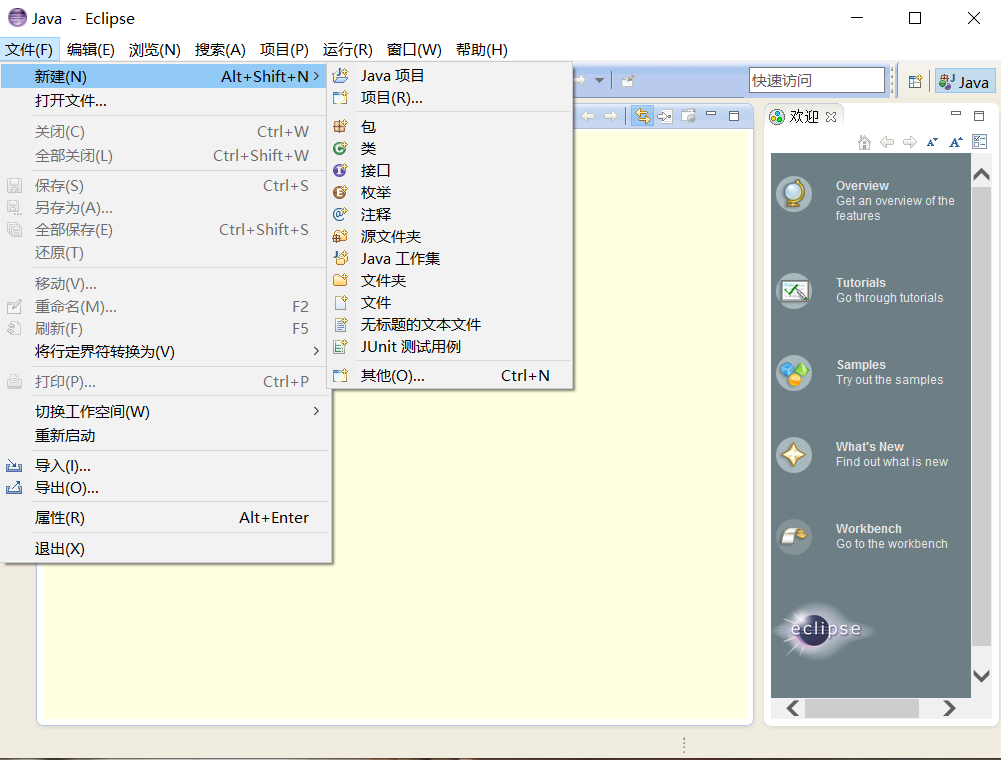Click the 项目(R)... wizard icon

[341, 98]
